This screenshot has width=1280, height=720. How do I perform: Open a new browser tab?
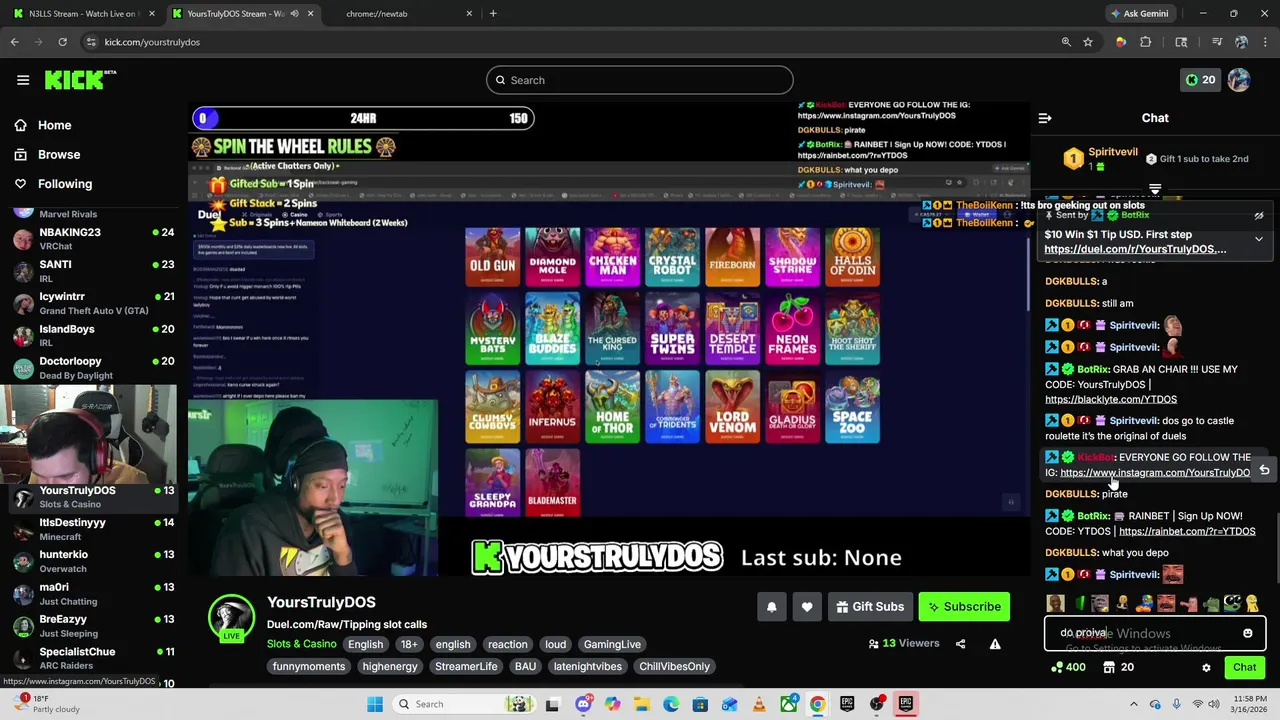[x=493, y=14]
